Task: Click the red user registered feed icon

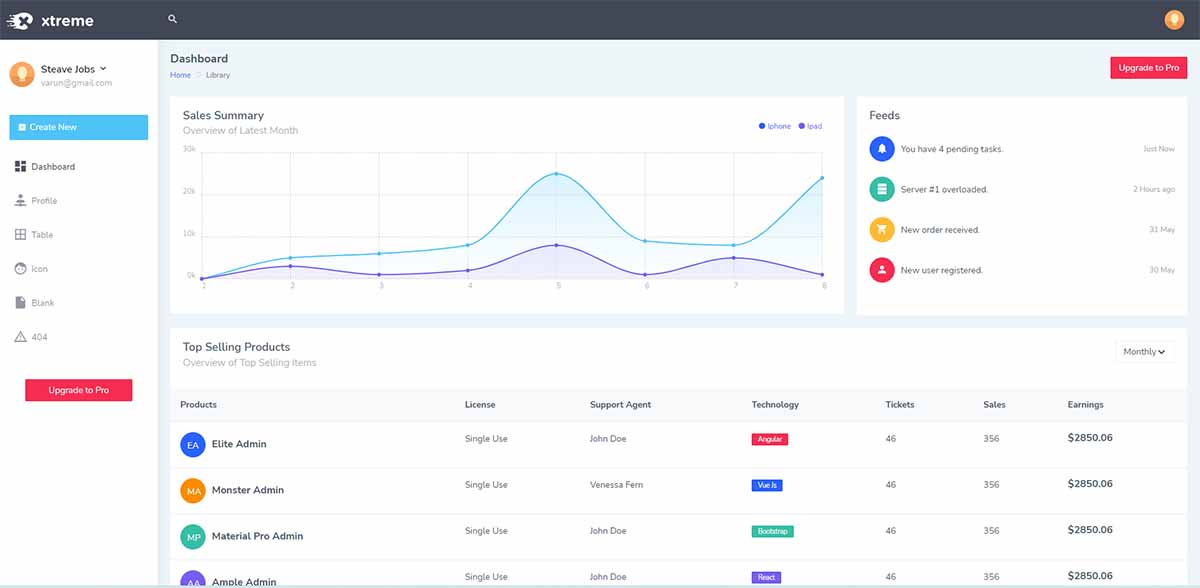Action: pyautogui.click(x=882, y=270)
